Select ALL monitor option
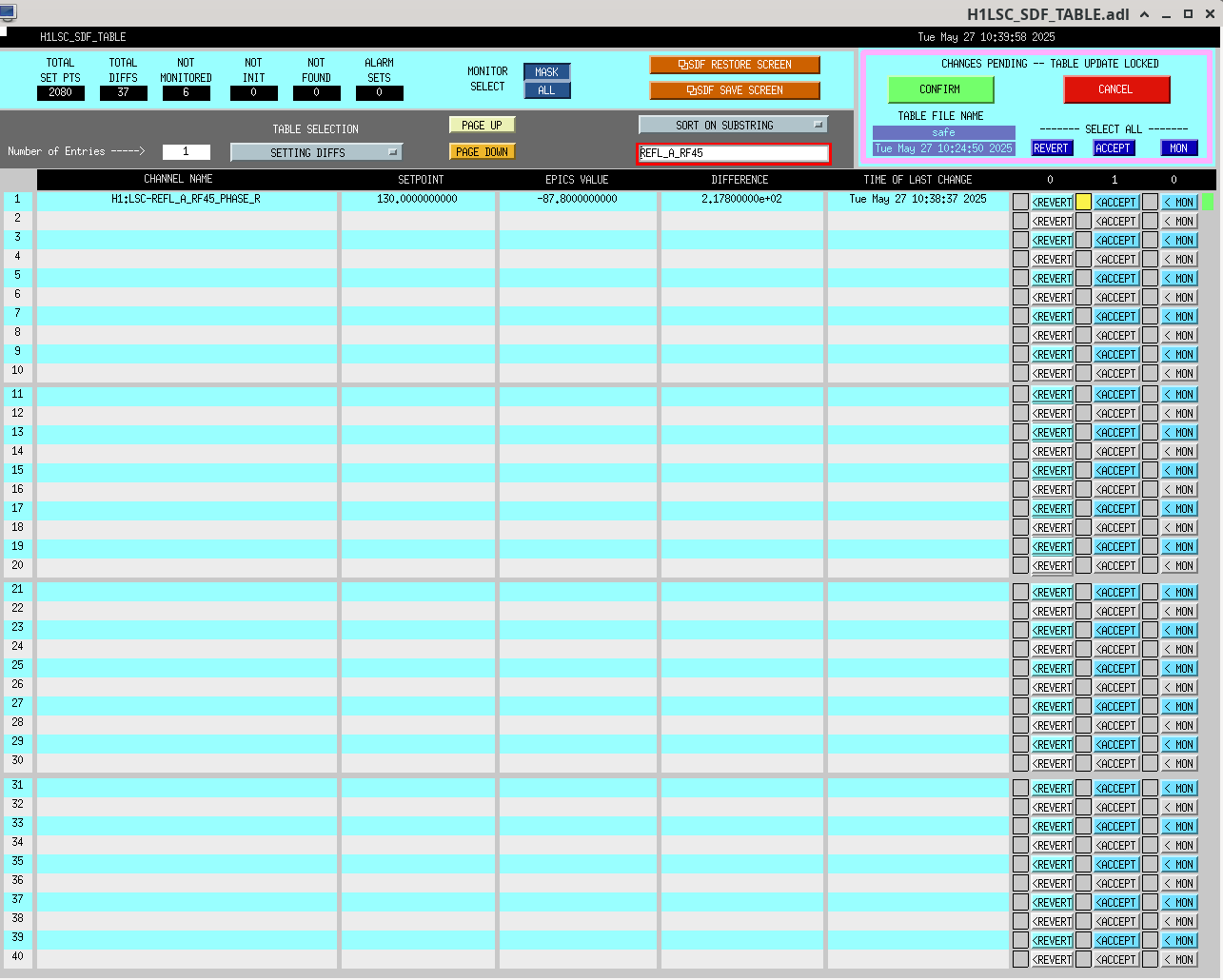Screen dimensions: 1223x980 pos(547,90)
